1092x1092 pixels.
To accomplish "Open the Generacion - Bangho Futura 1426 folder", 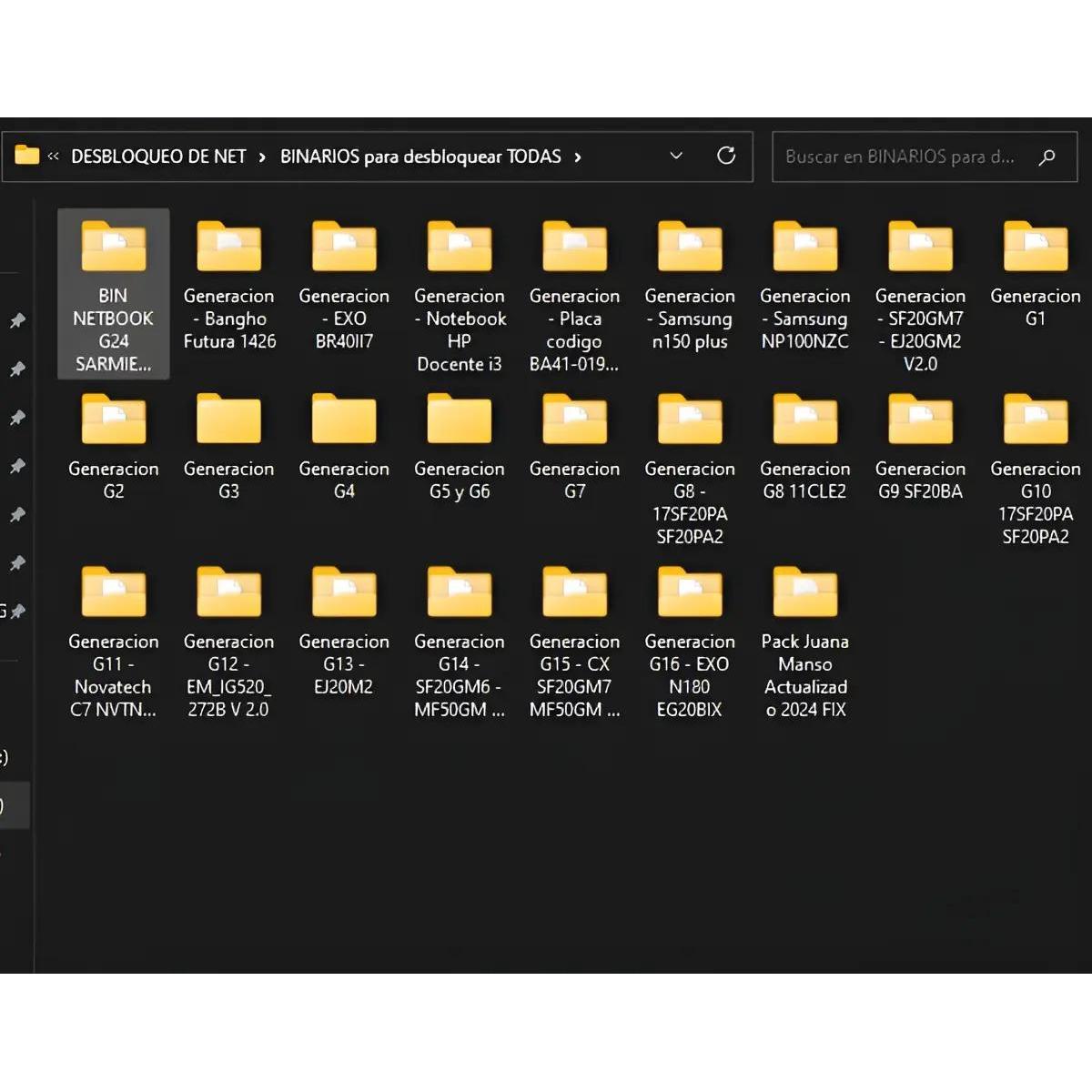I will point(228,284).
